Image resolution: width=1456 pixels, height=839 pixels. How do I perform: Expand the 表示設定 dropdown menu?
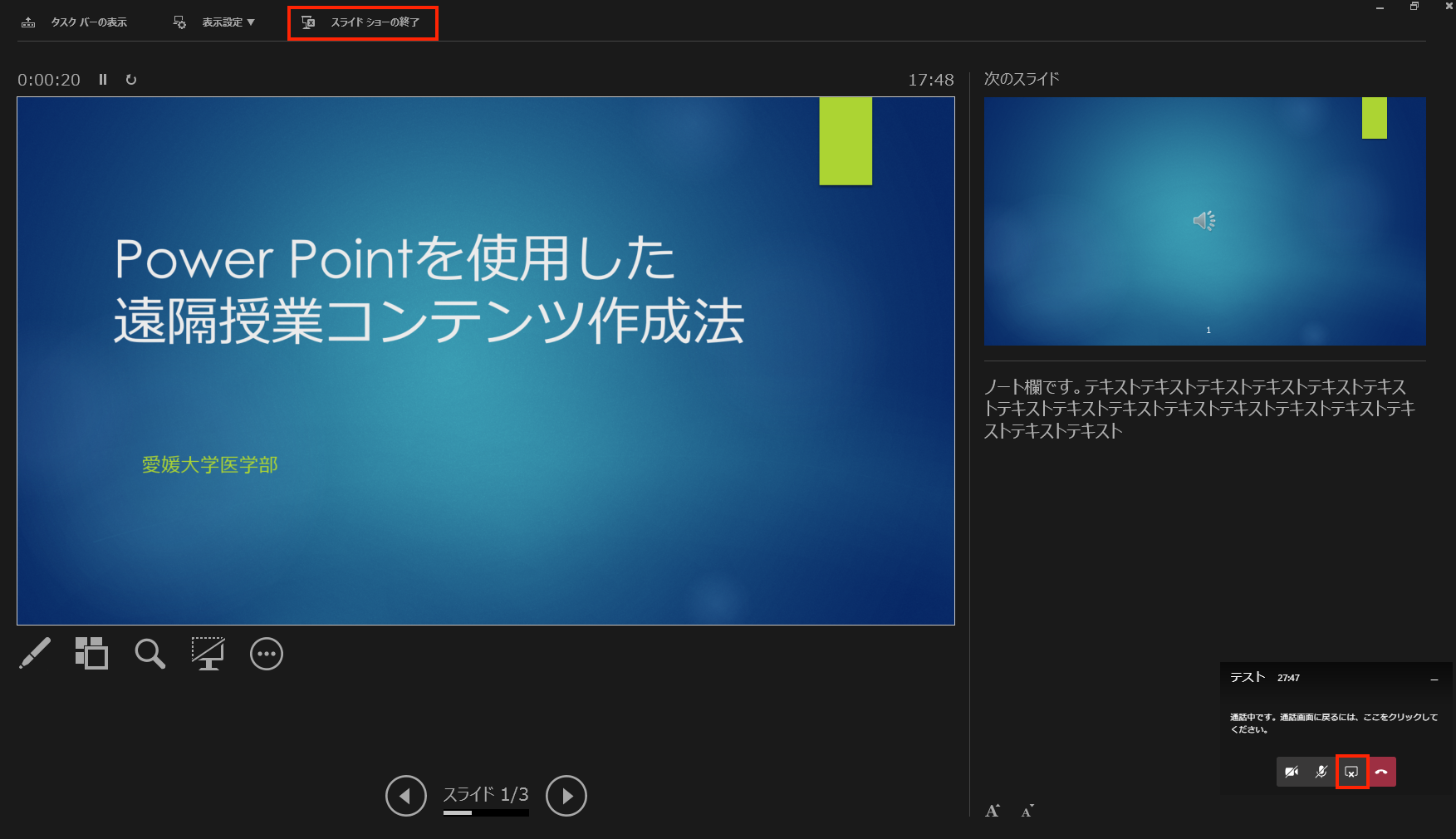pyautogui.click(x=214, y=22)
